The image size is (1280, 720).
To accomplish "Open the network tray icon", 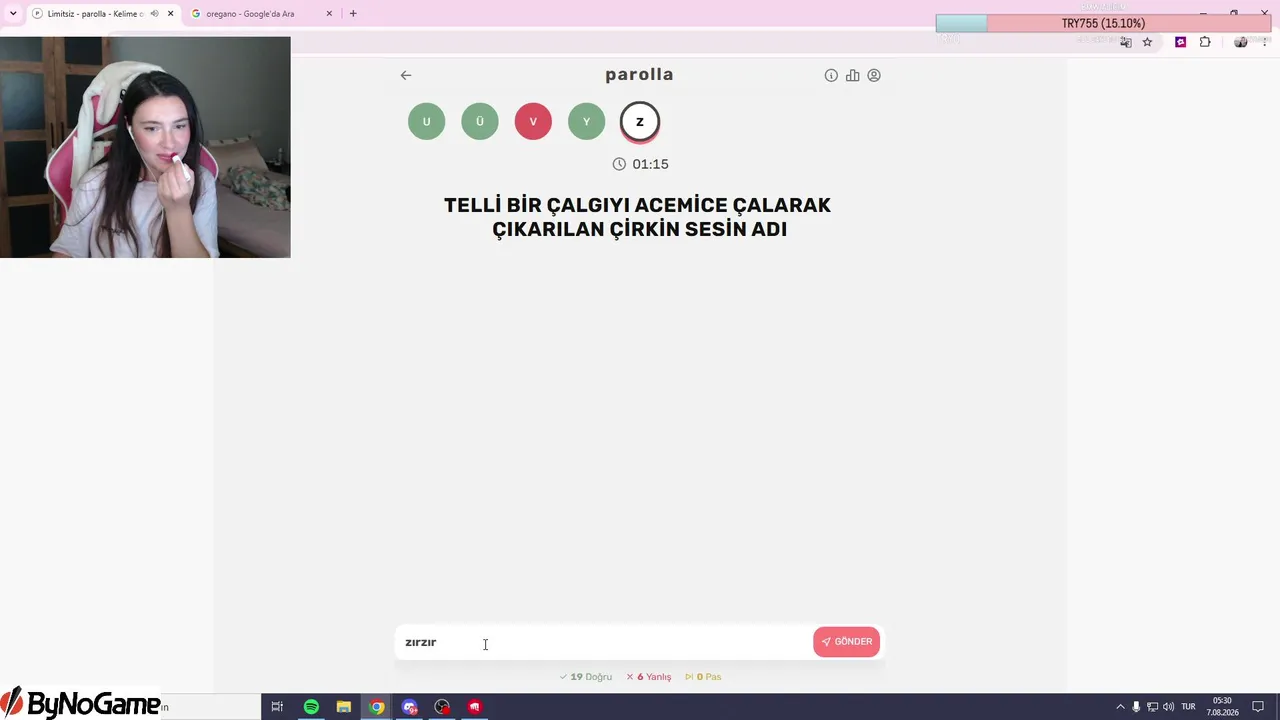I will pos(1152,707).
